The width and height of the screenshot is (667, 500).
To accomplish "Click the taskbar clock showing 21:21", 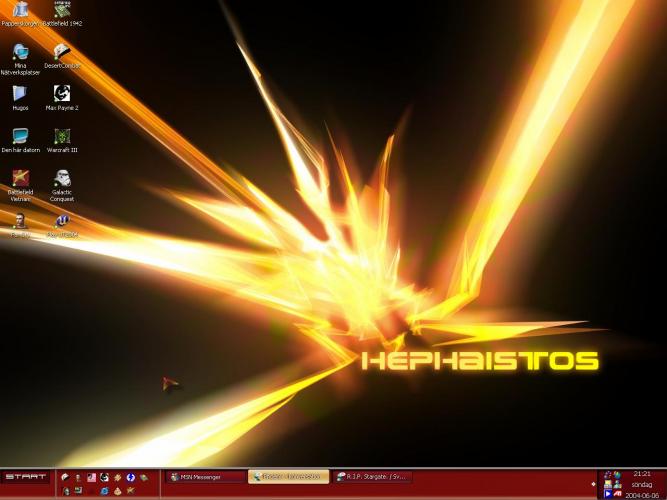I will pyautogui.click(x=641, y=473).
